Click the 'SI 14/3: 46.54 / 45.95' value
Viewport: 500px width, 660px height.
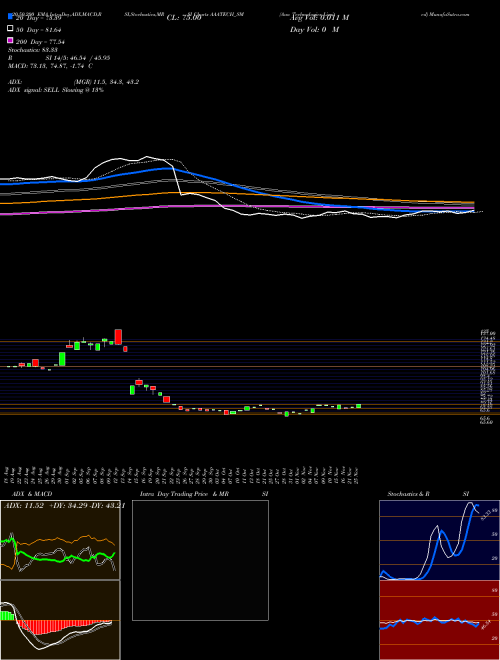(x=78, y=58)
